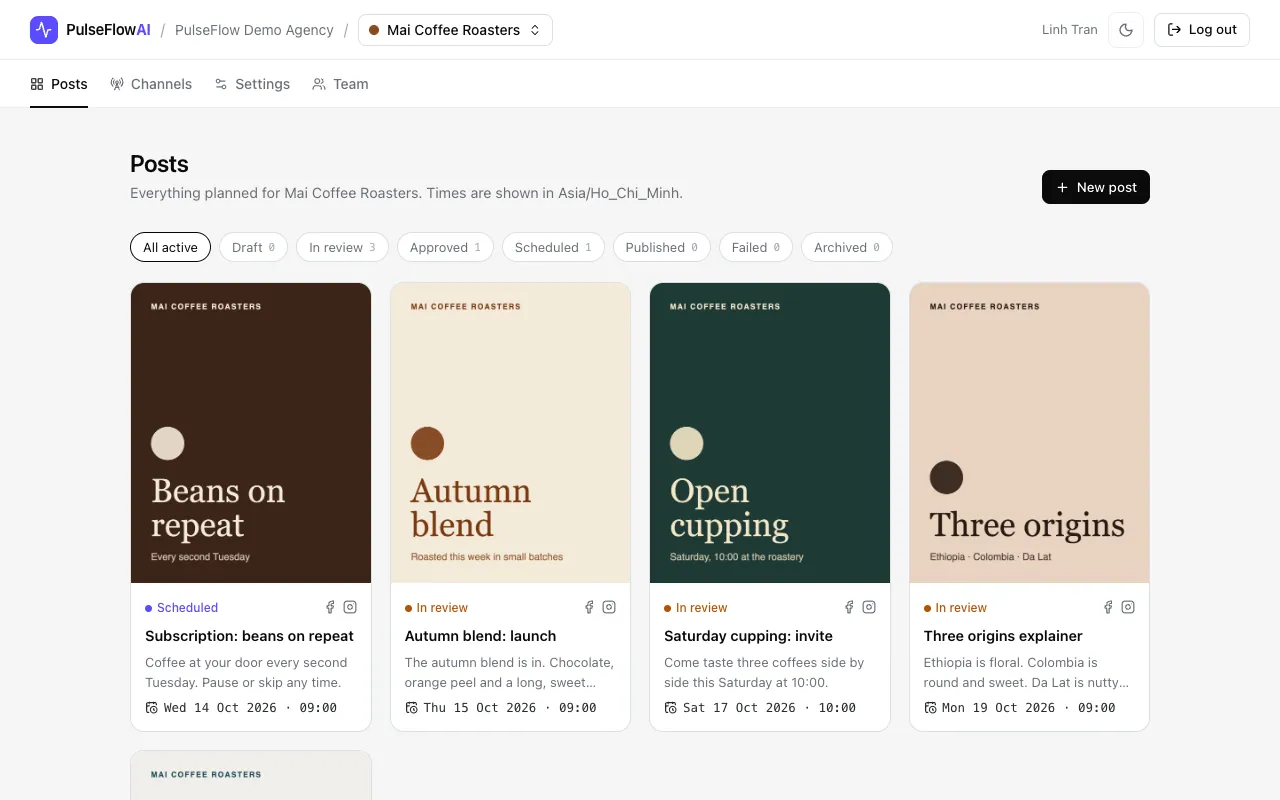Click Instagram icon on Three origins explainer card

[x=1128, y=607]
